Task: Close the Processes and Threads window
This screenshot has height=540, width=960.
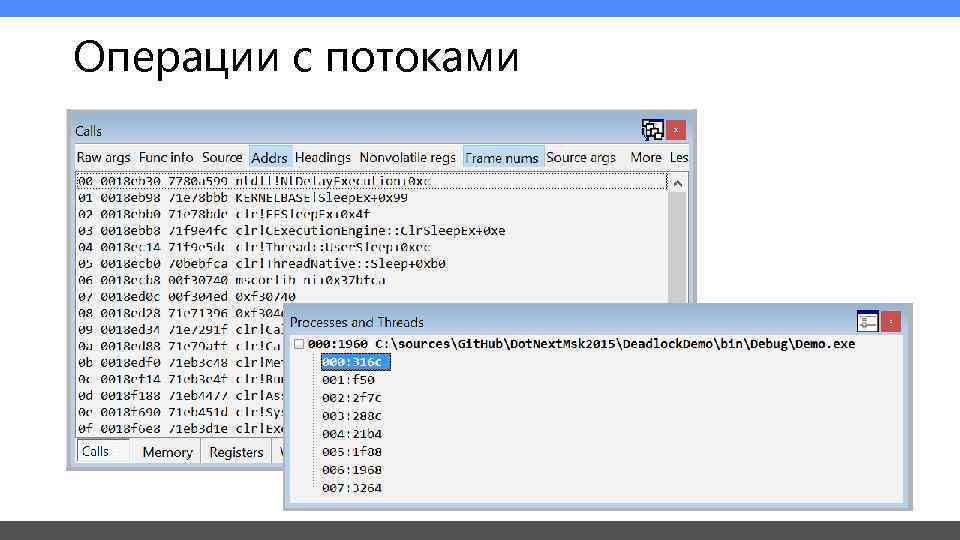Action: point(891,321)
